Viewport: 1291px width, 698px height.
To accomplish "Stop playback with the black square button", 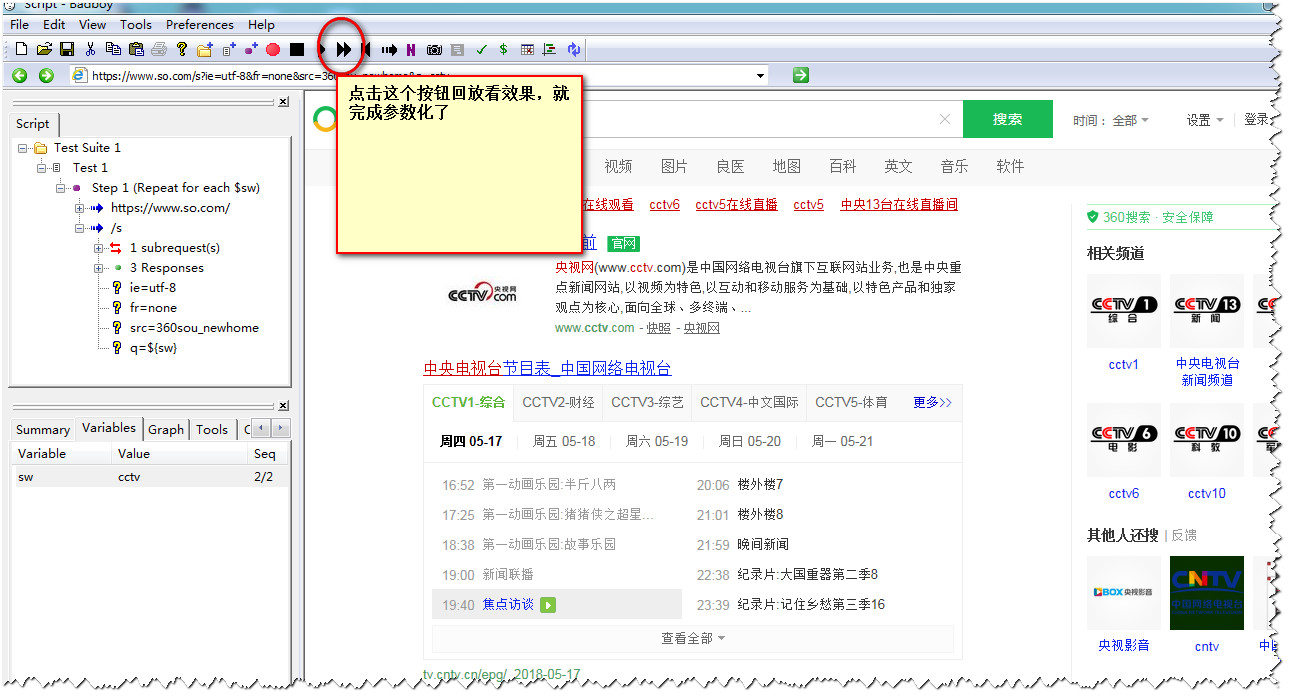I will pos(297,49).
